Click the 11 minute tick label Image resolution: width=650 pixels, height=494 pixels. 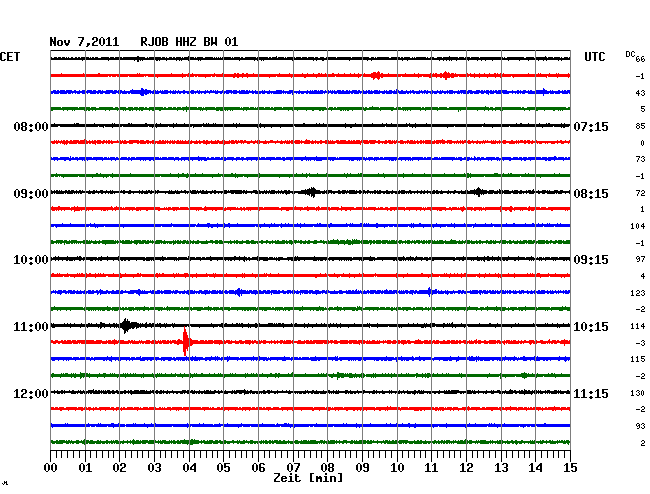(431, 468)
